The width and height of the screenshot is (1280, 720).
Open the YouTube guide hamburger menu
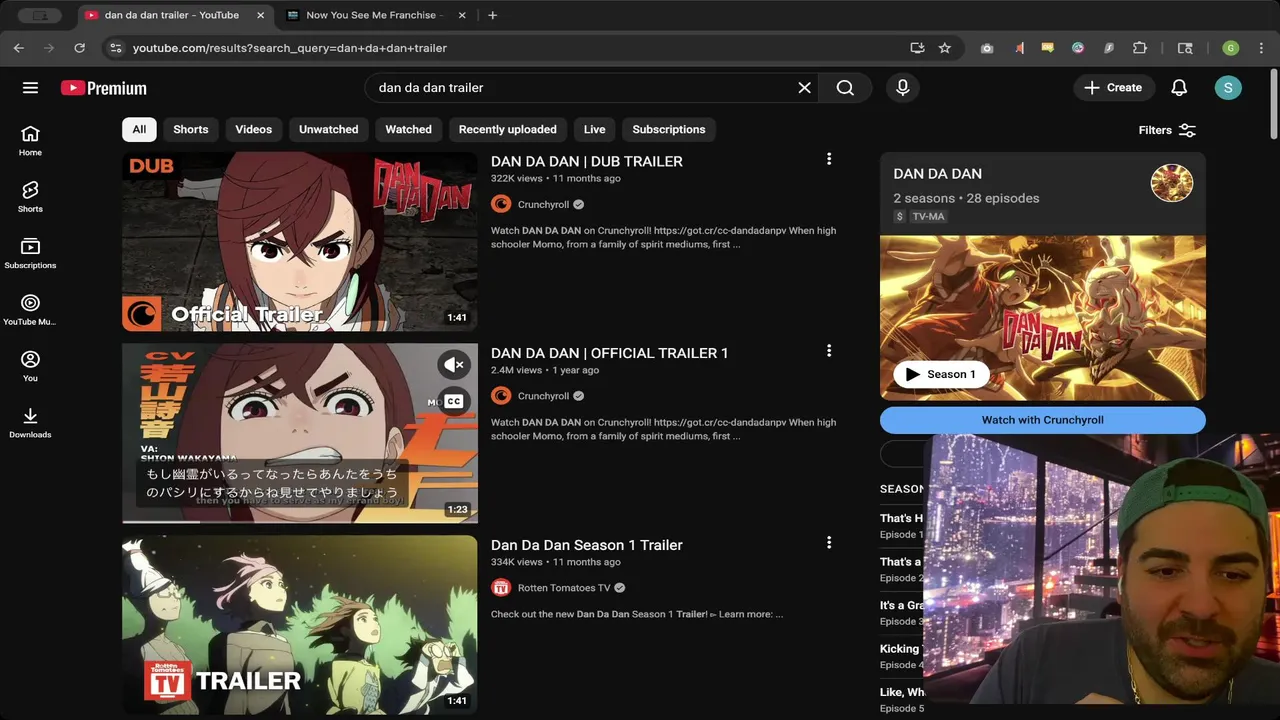point(30,88)
